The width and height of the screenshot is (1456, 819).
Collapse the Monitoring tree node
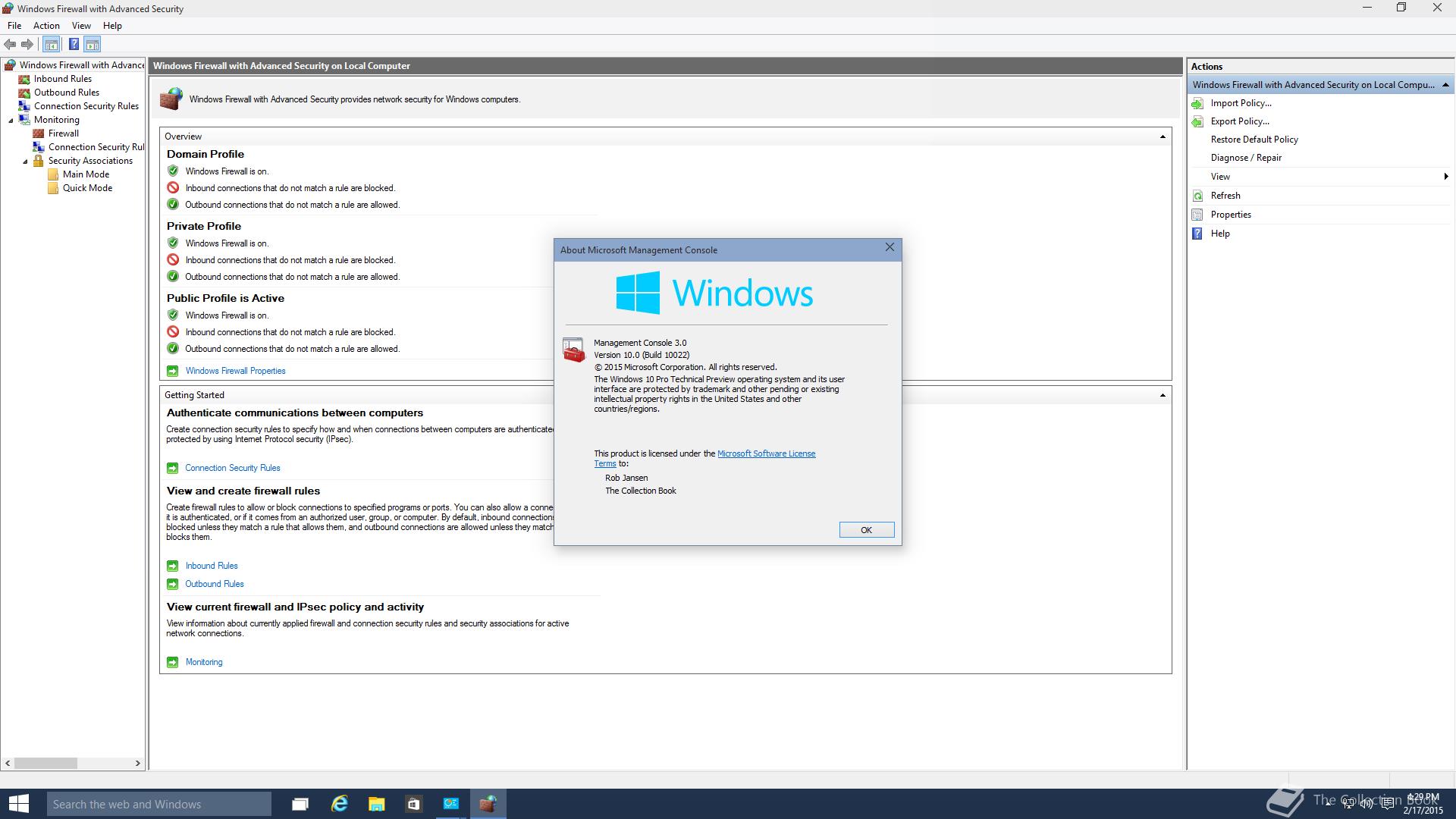pos(11,121)
